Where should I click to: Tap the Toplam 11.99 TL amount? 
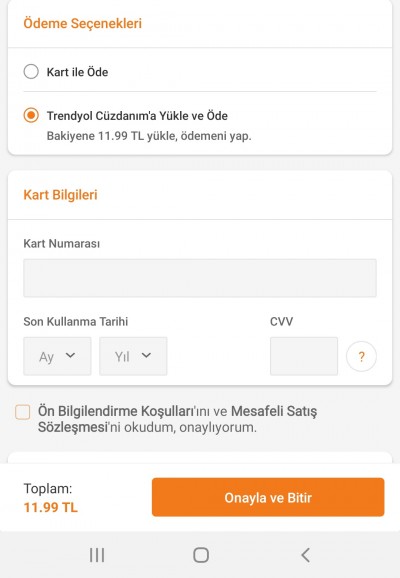click(51, 507)
